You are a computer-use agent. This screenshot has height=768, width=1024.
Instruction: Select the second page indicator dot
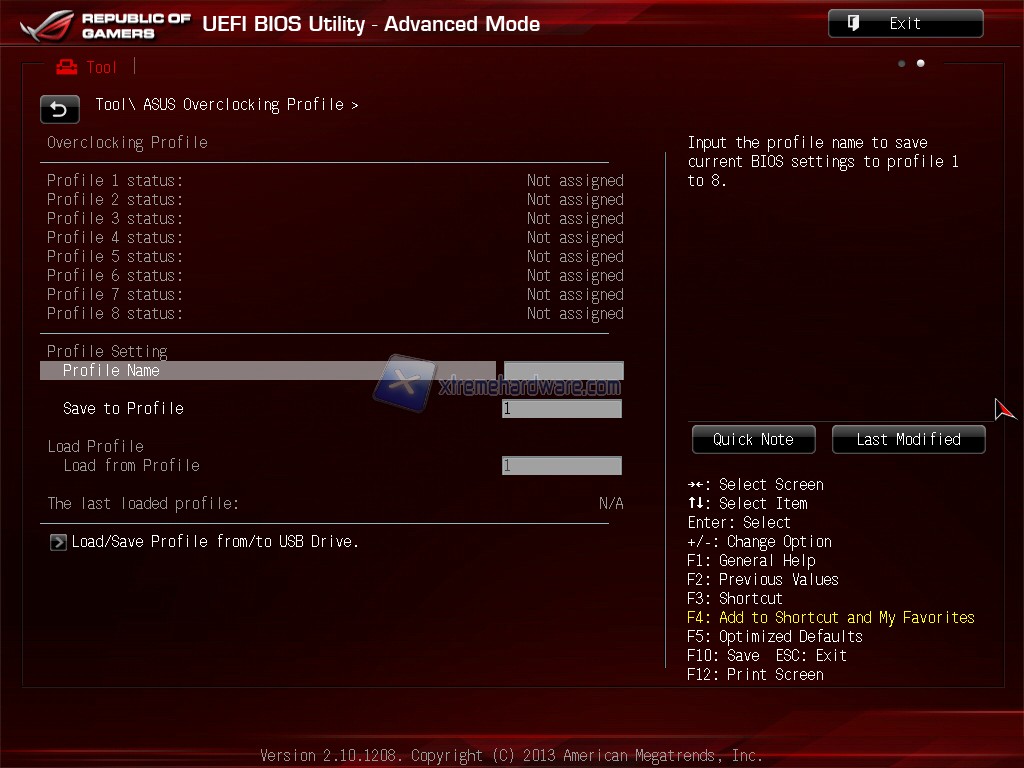tap(920, 64)
